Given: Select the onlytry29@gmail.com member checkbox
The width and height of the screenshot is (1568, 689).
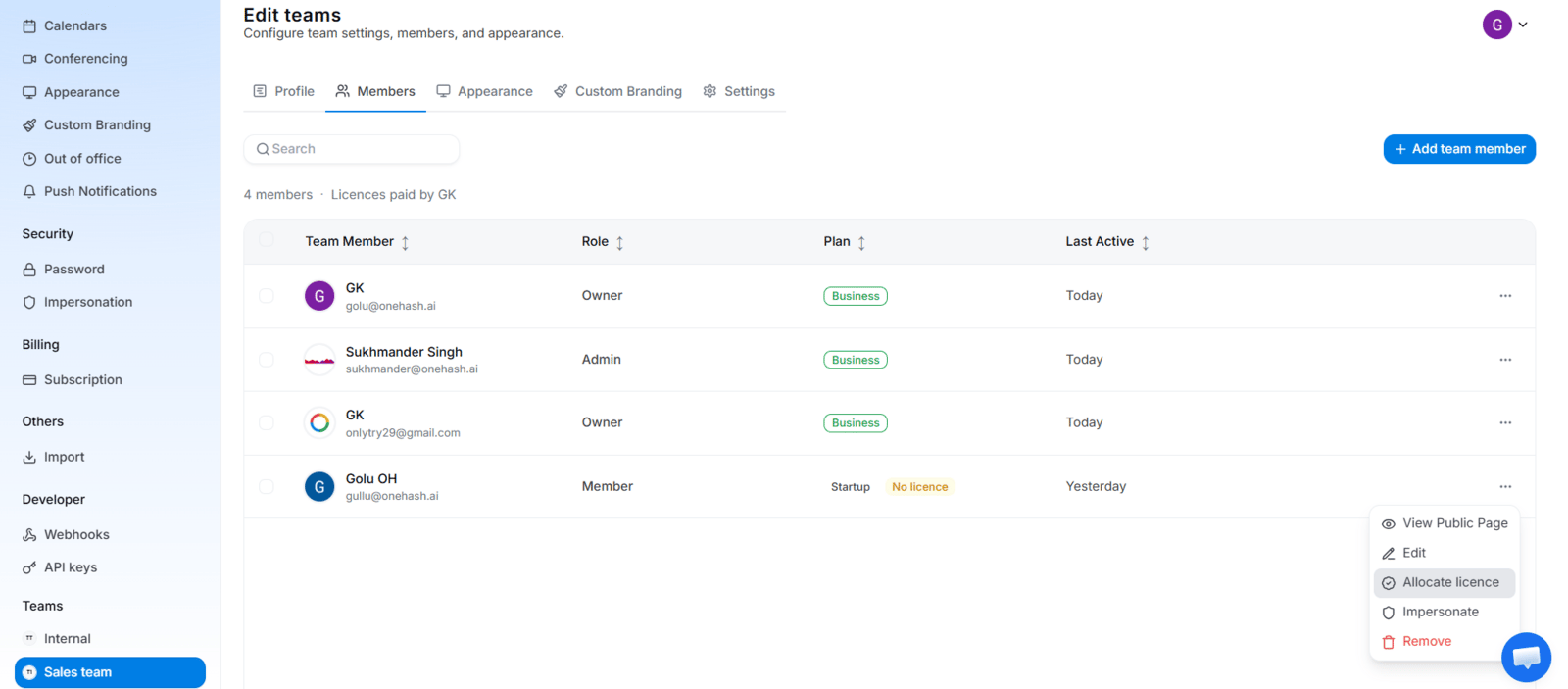Looking at the screenshot, I should 267,423.
